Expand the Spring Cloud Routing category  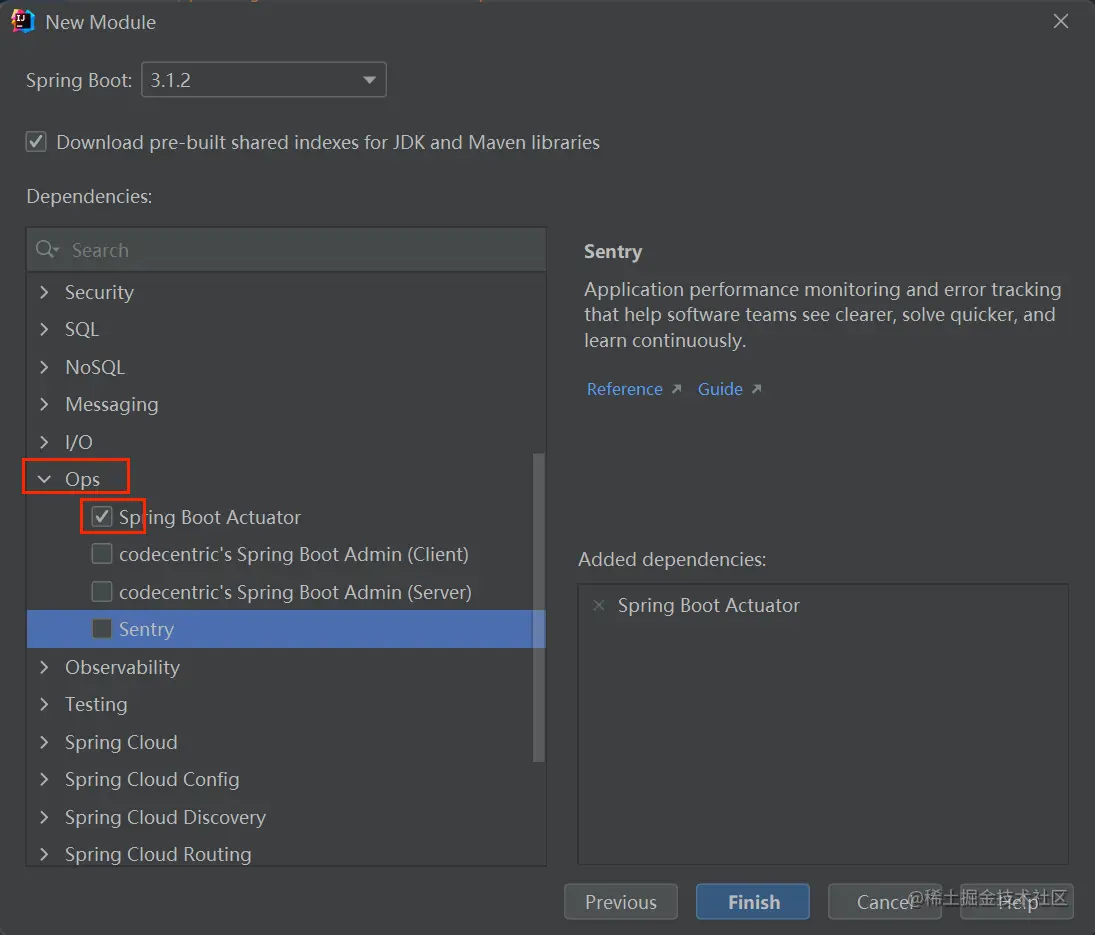pos(45,854)
